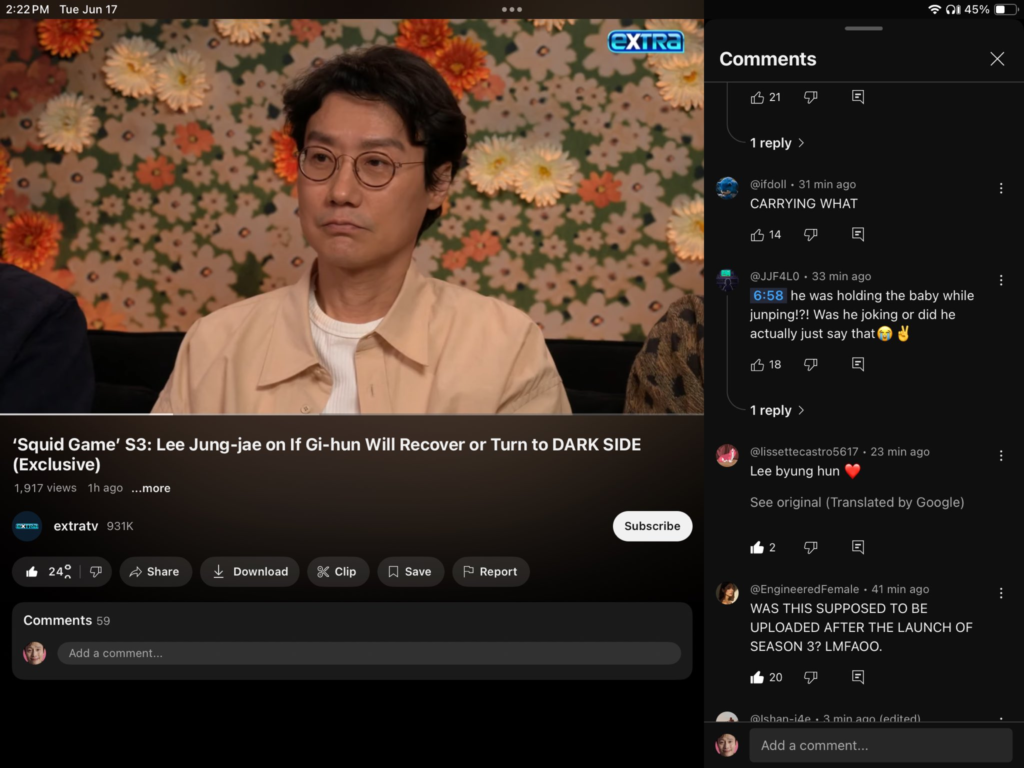Download the video

point(250,571)
